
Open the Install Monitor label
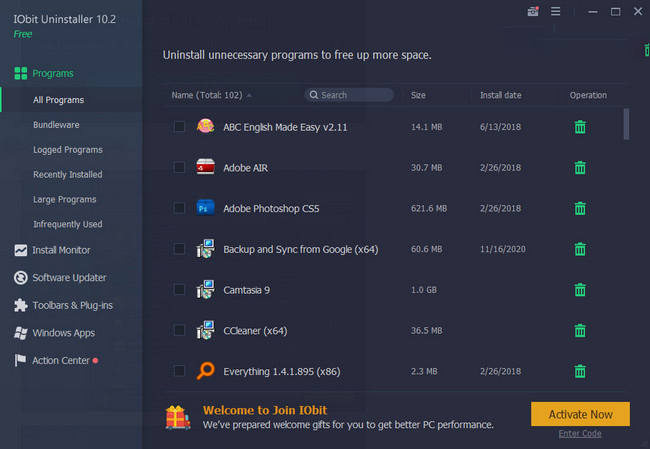61,250
